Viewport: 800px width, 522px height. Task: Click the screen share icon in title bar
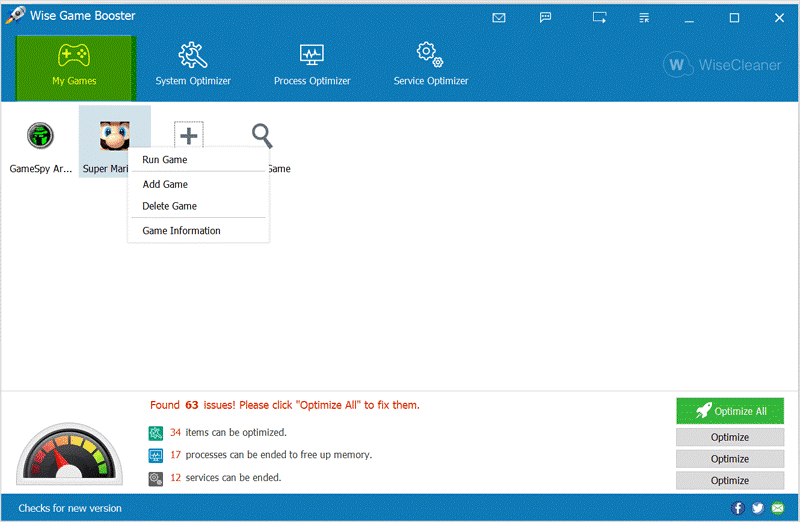point(599,18)
